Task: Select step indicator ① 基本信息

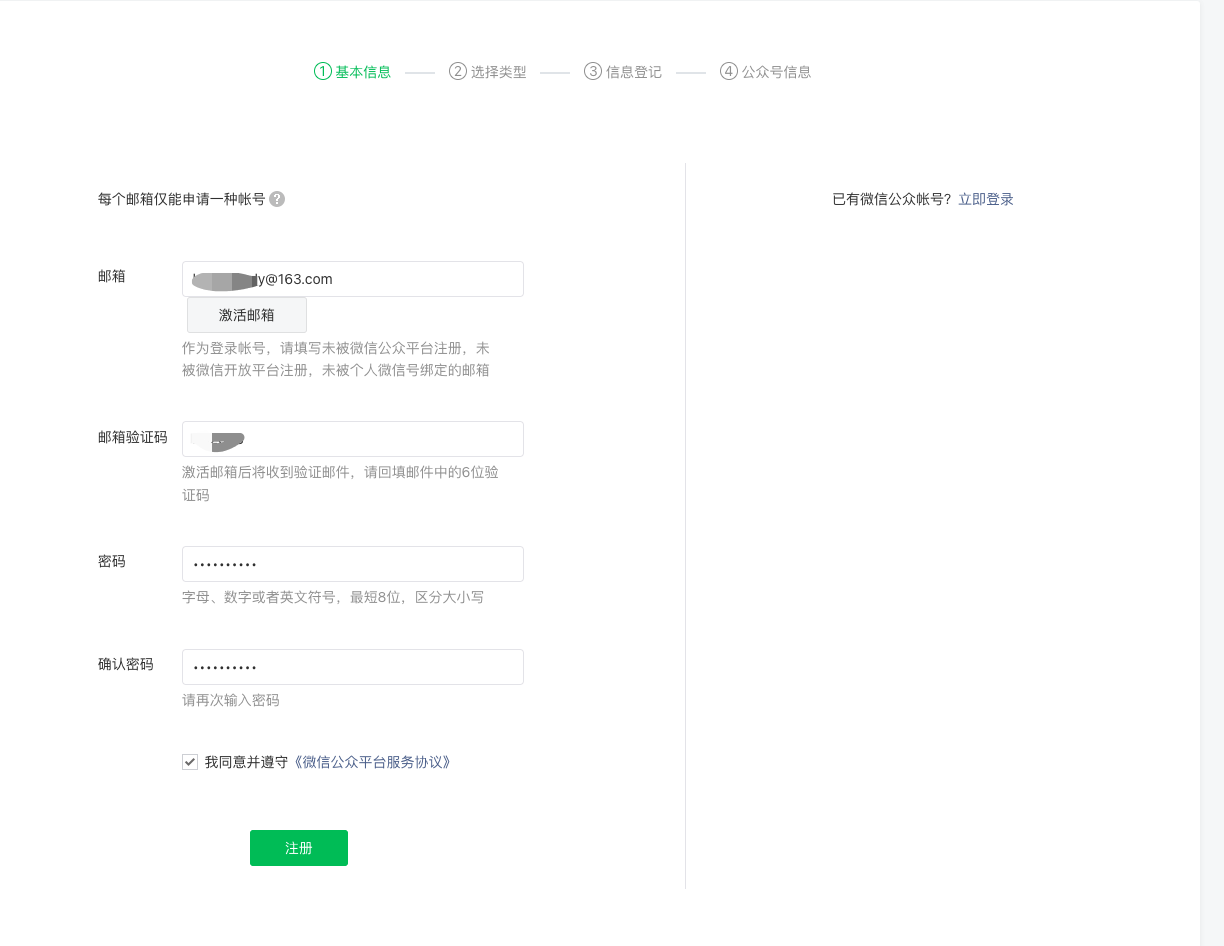Action: click(352, 71)
